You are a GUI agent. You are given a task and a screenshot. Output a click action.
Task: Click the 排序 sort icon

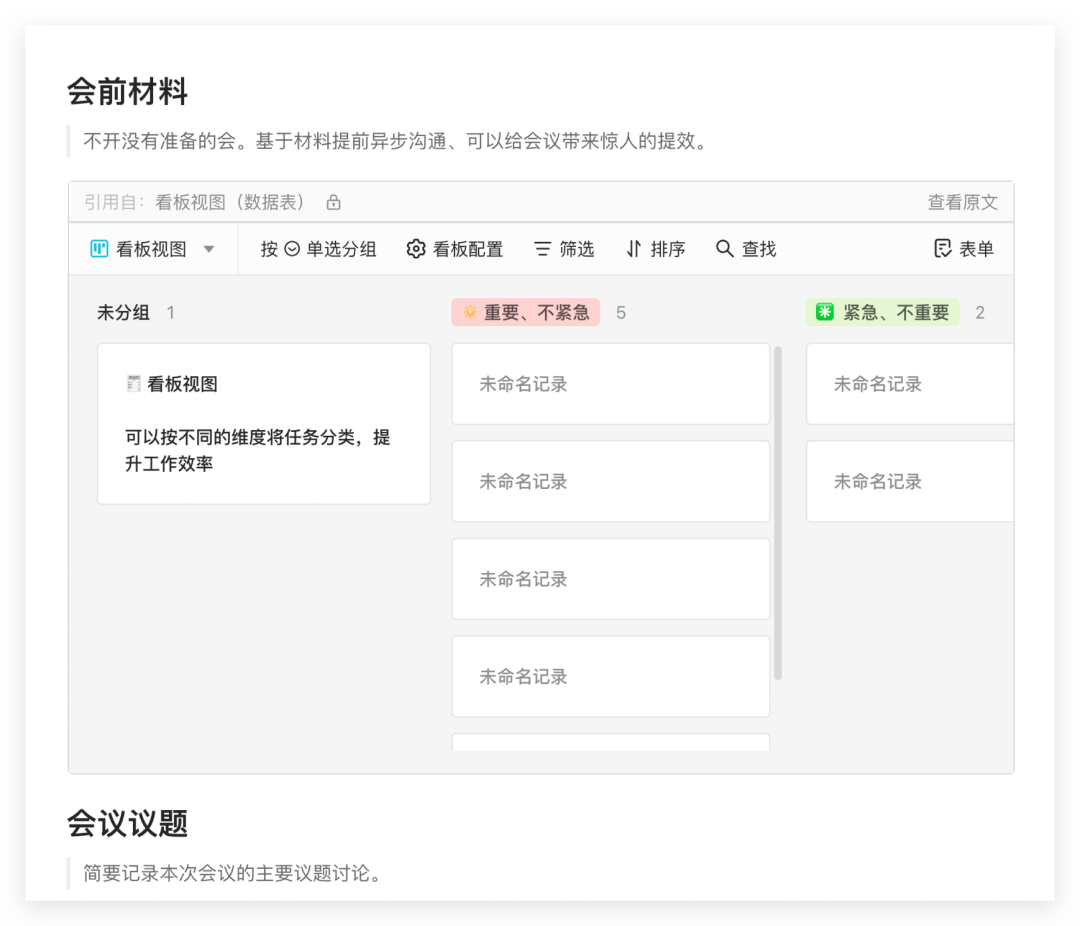[x=634, y=249]
